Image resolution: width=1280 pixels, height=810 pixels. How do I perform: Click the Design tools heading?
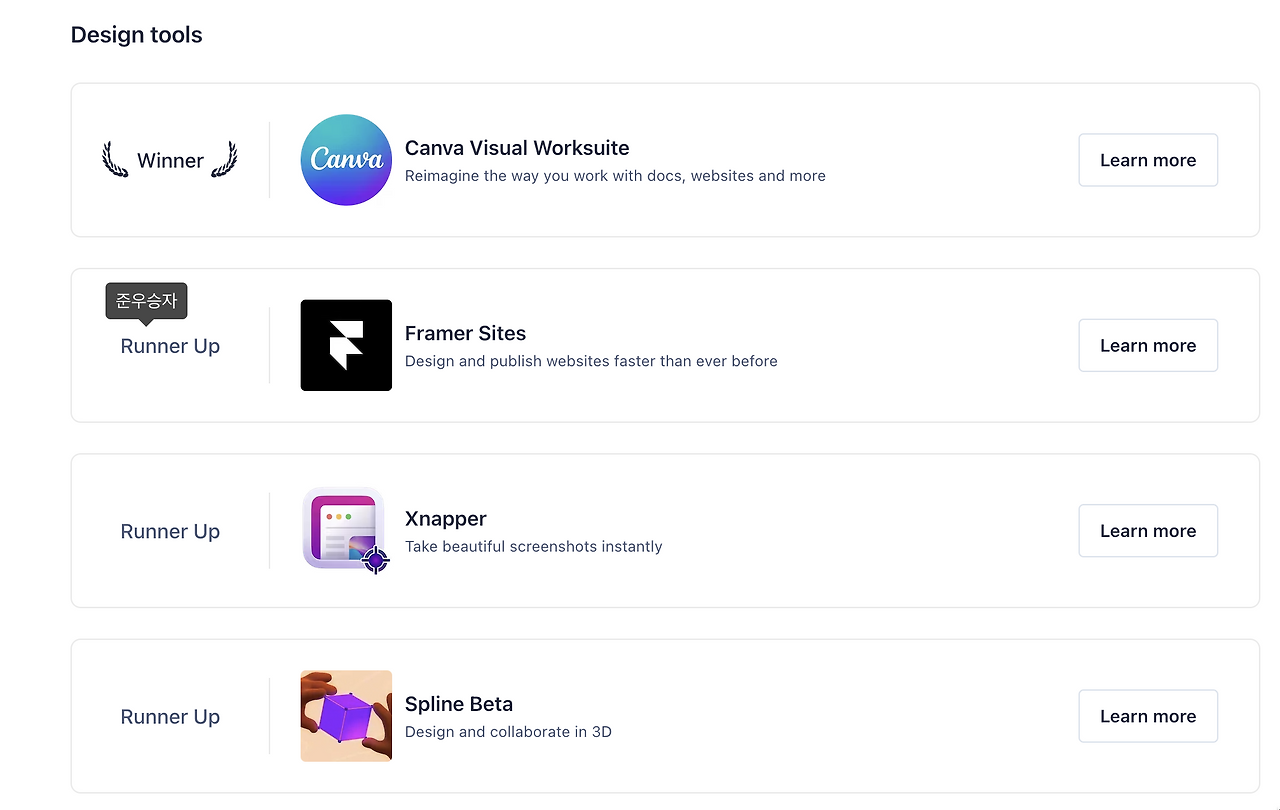[x=136, y=35]
